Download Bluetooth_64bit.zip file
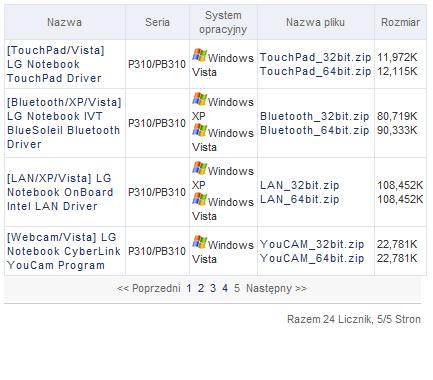The width and height of the screenshot is (433, 380). pyautogui.click(x=314, y=130)
